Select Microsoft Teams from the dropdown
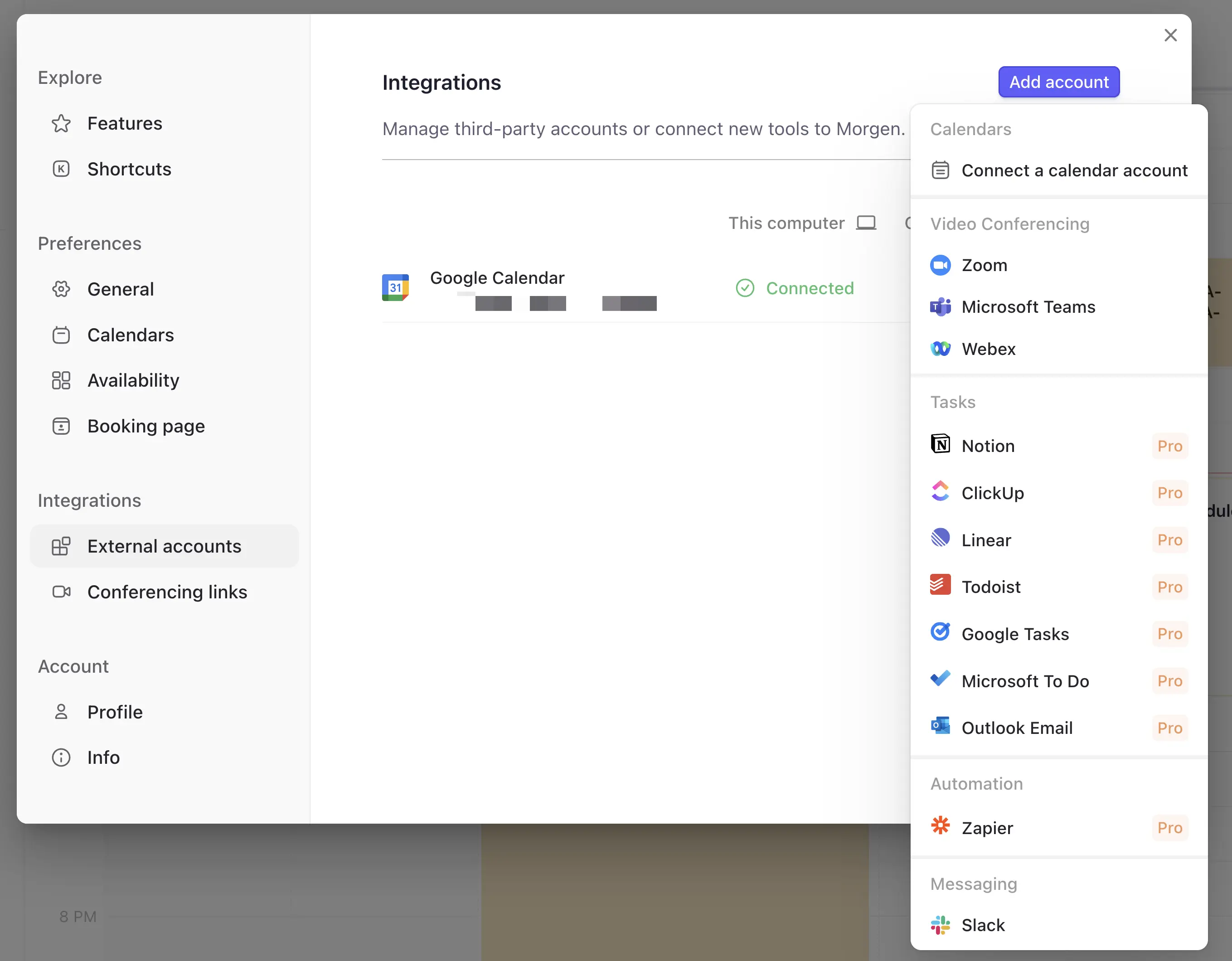Viewport: 1232px width, 961px height. [1059, 307]
